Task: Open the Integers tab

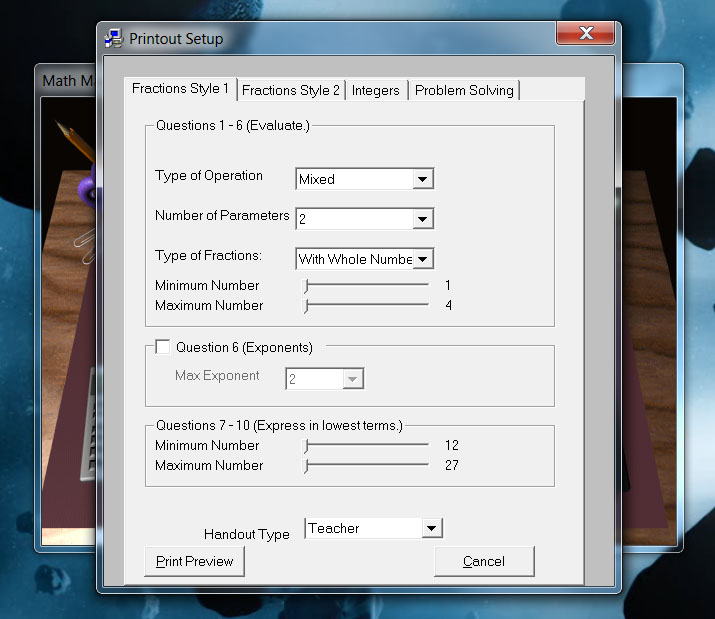Action: click(x=375, y=90)
